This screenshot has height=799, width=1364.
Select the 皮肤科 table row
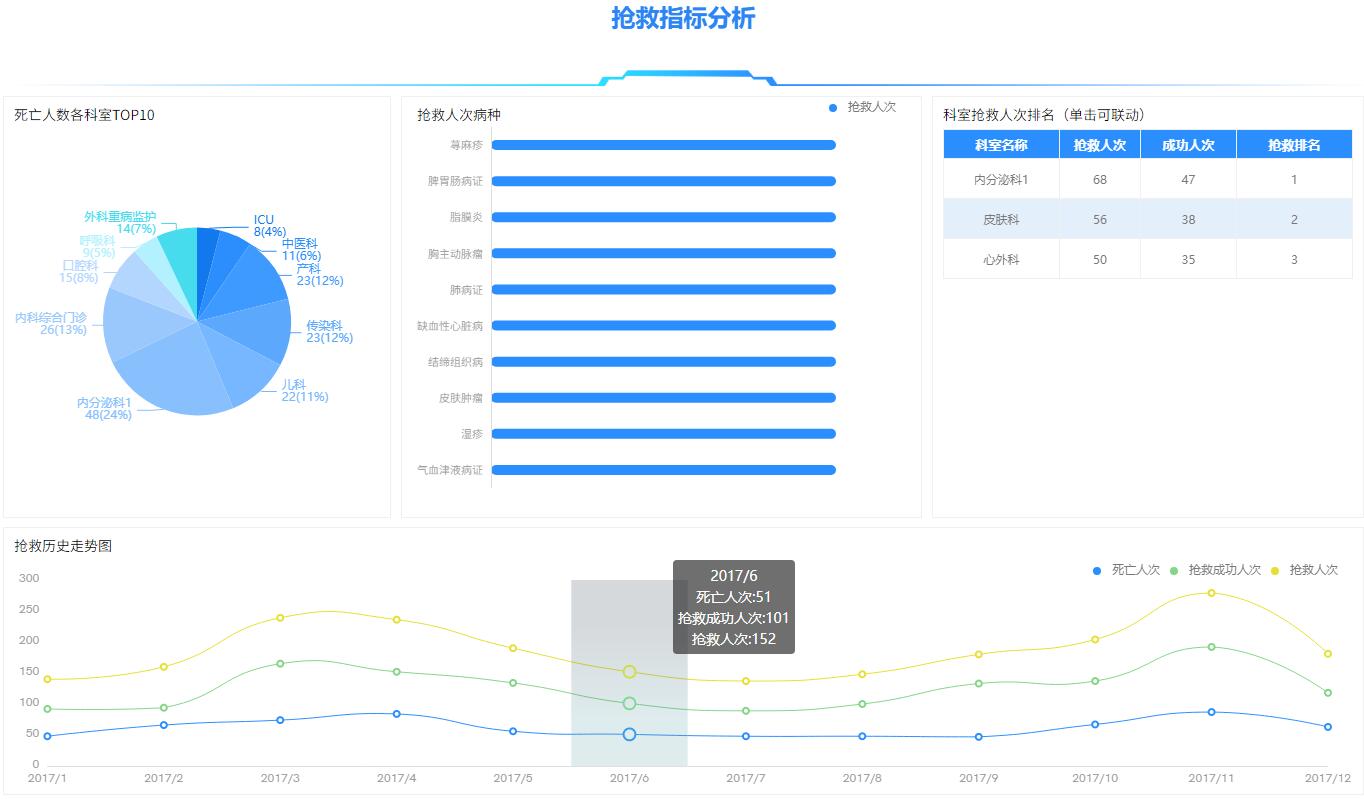[1147, 219]
